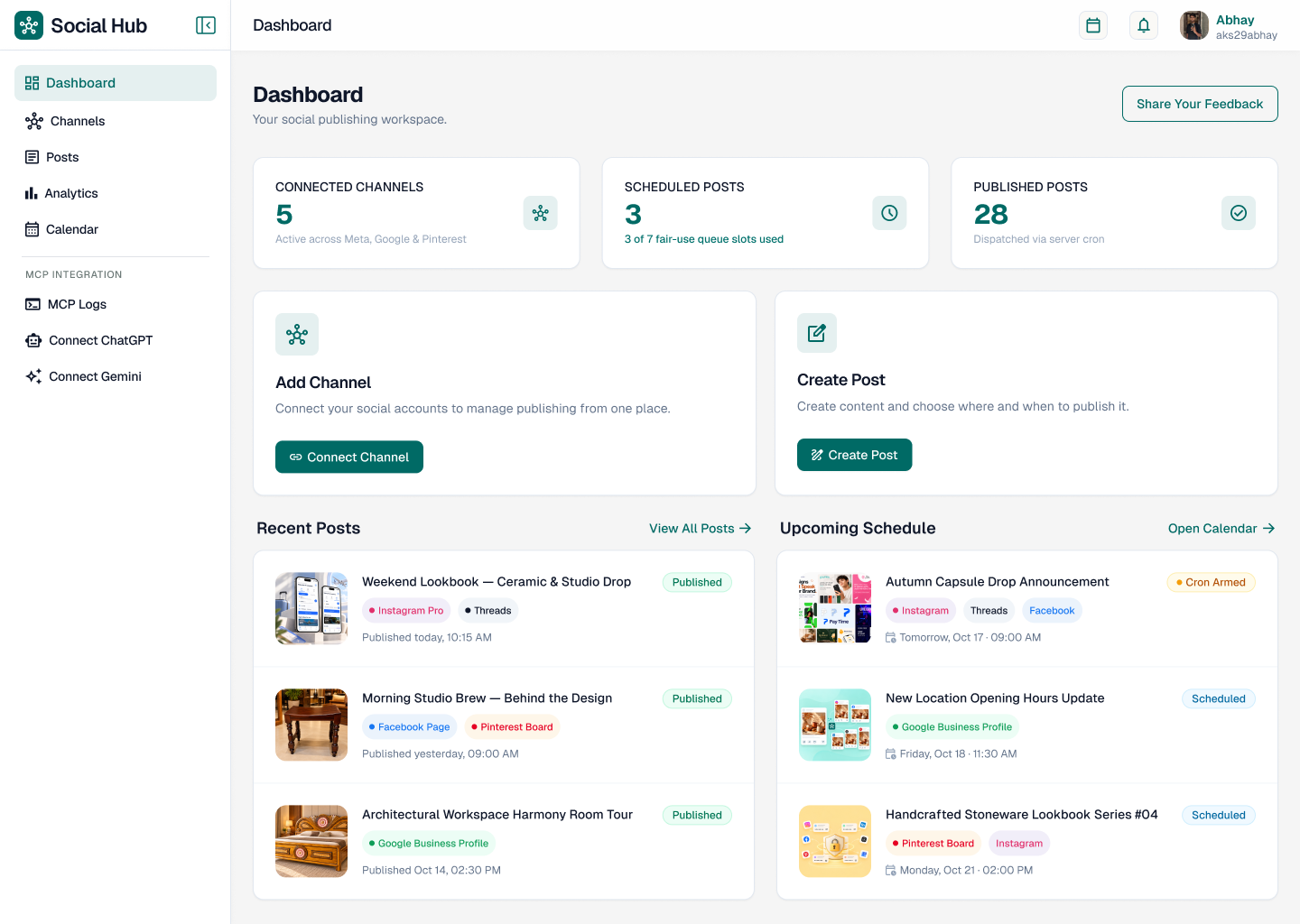Click the Connect Channel button
The width and height of the screenshot is (1300, 924).
click(349, 457)
